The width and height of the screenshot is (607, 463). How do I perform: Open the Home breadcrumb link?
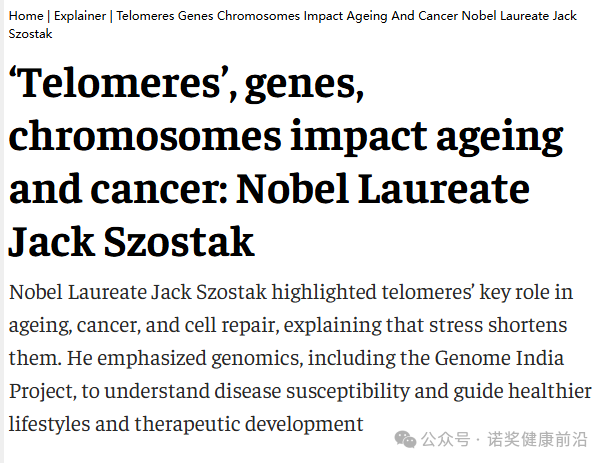click(x=26, y=16)
